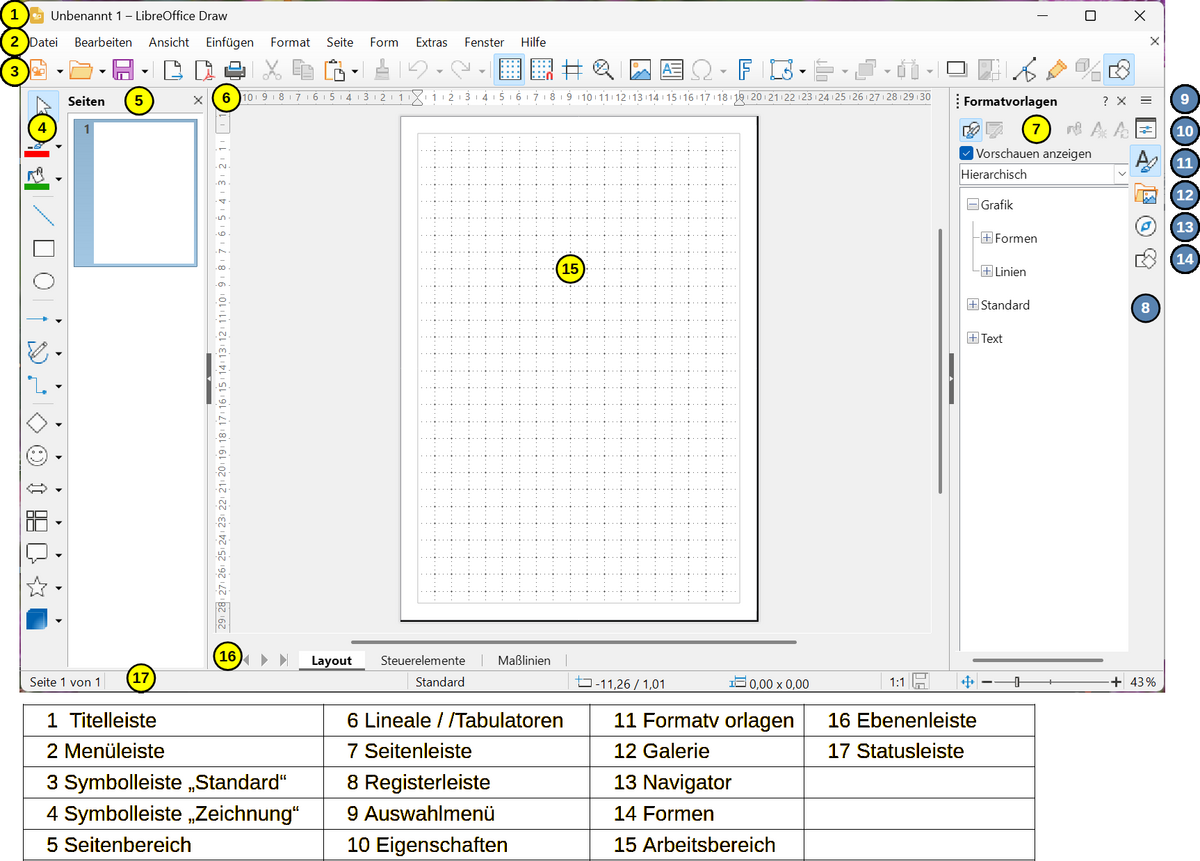Expand the Standard tree node
This screenshot has height=861, width=1200.
[x=972, y=305]
